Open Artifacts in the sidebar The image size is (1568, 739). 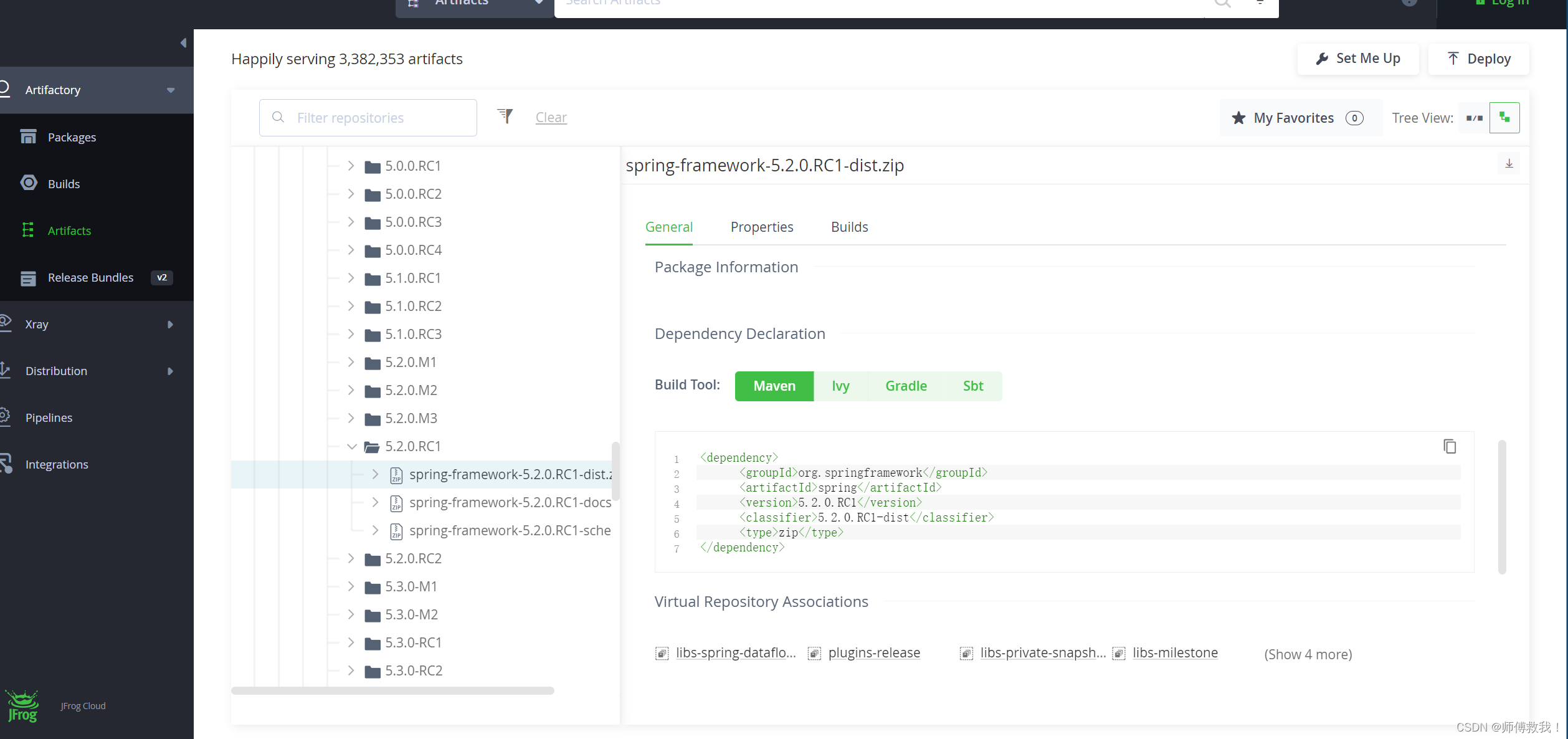(x=69, y=231)
